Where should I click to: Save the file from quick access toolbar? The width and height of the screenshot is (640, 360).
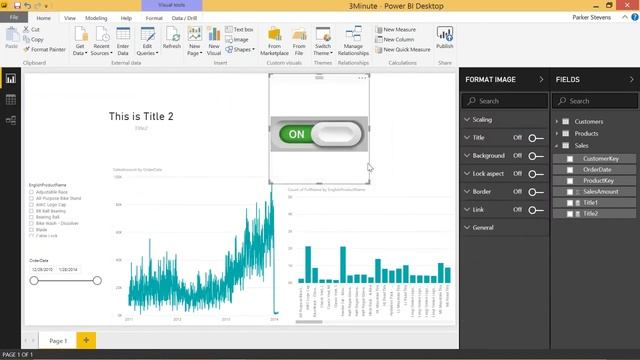point(17,6)
